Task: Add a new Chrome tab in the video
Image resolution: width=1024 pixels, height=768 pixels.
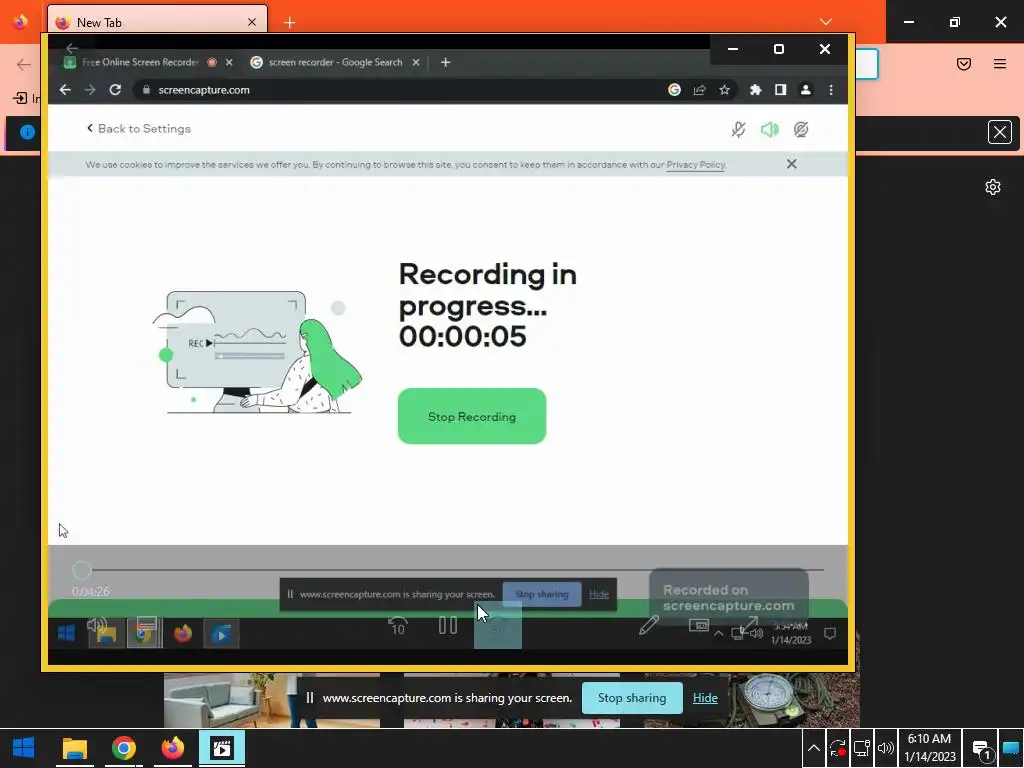Action: (445, 62)
